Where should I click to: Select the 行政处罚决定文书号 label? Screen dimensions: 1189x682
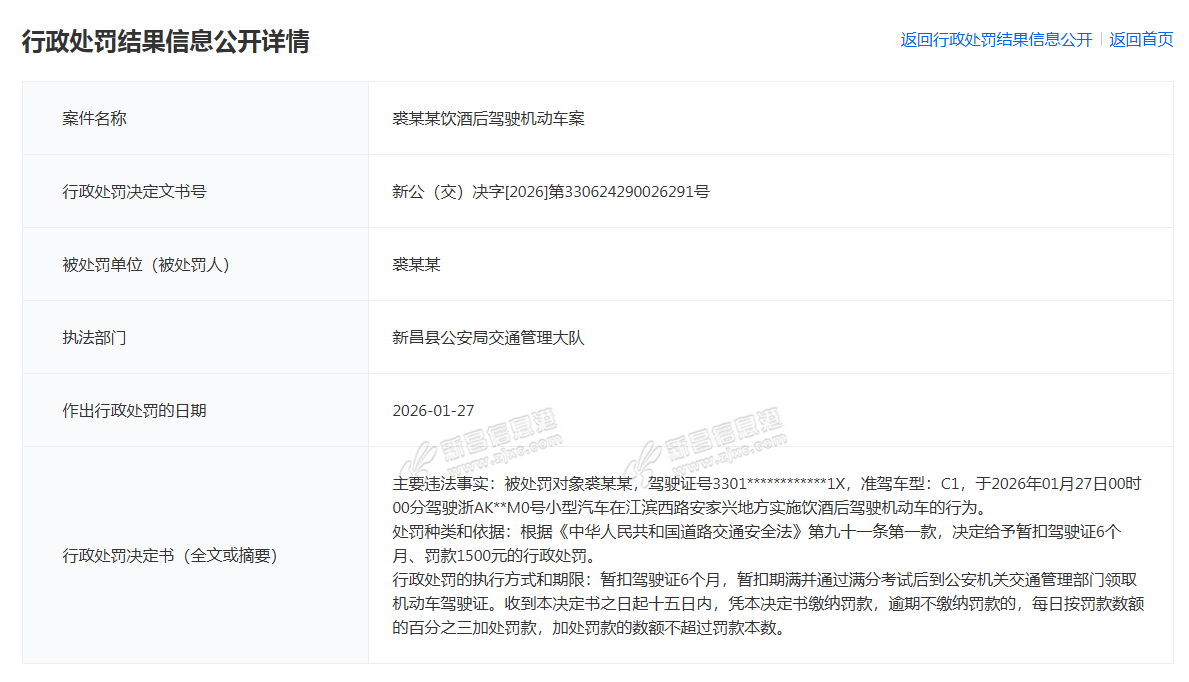[134, 191]
